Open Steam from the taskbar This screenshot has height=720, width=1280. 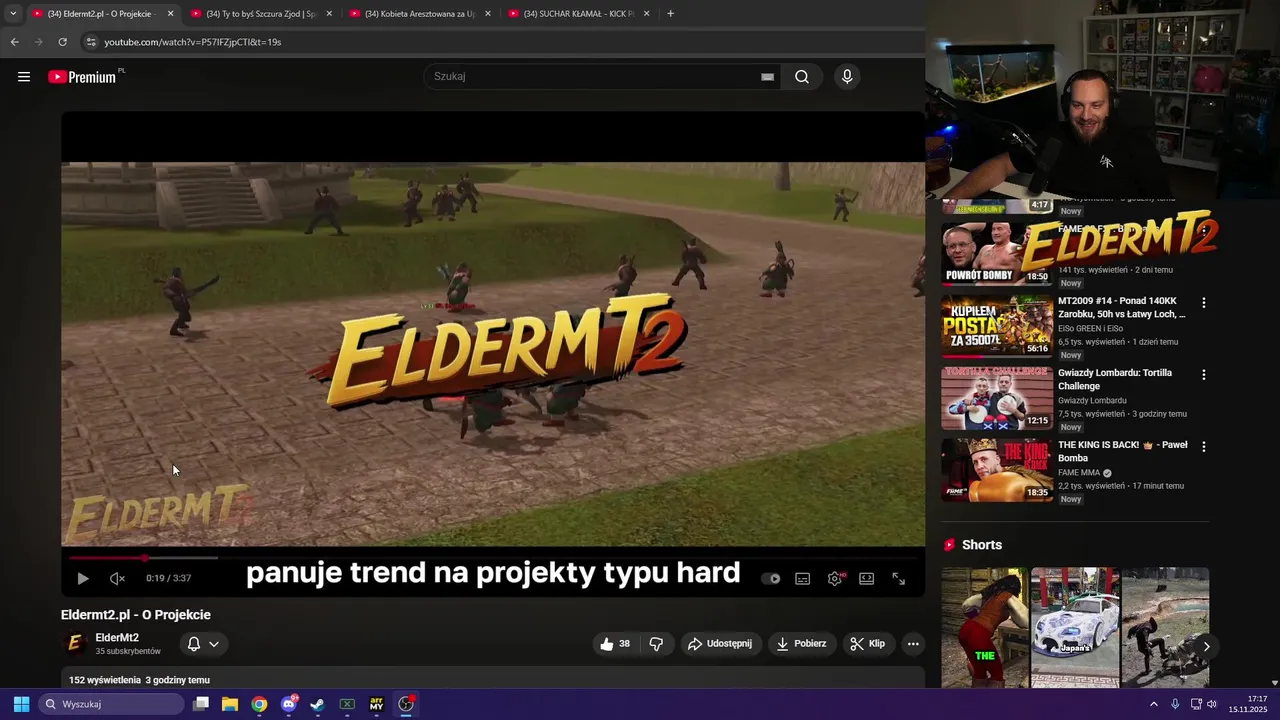point(318,704)
